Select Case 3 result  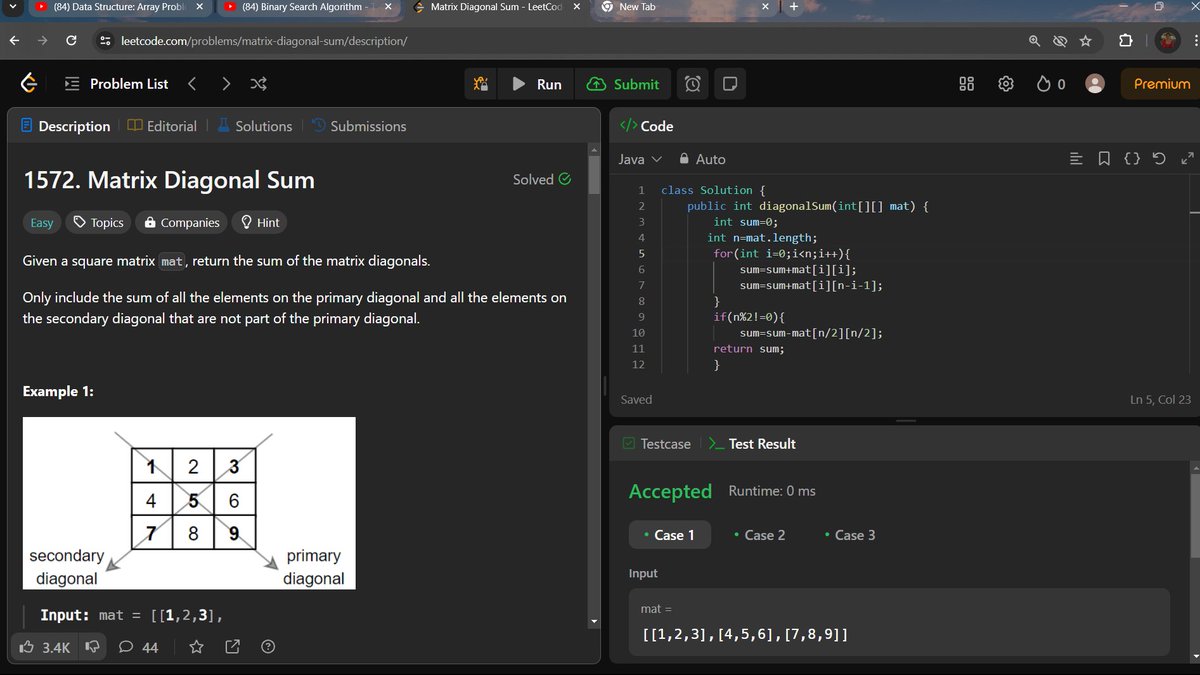(x=849, y=535)
